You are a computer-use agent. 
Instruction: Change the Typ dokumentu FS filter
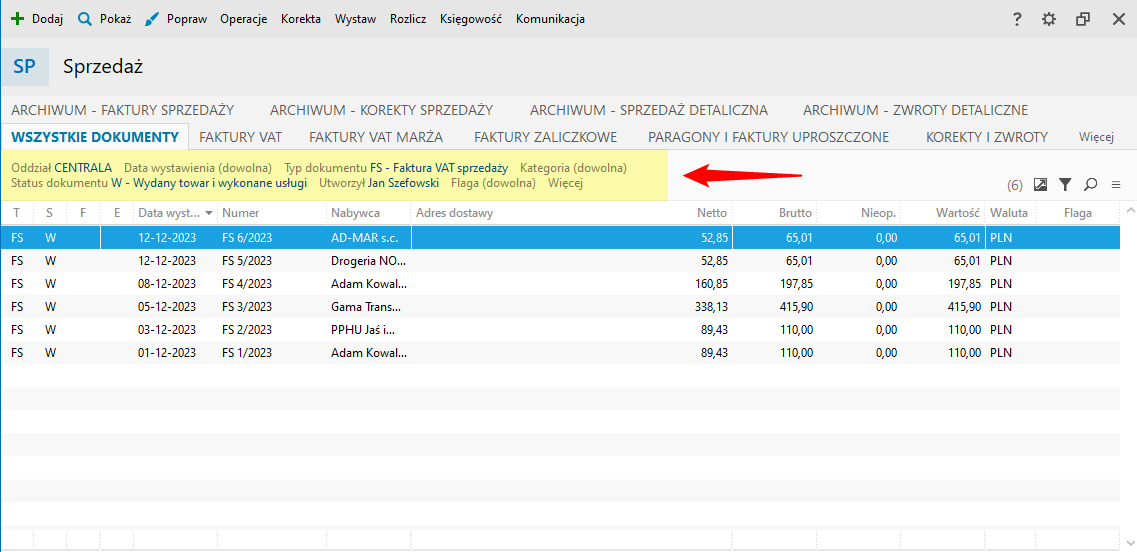point(396,168)
